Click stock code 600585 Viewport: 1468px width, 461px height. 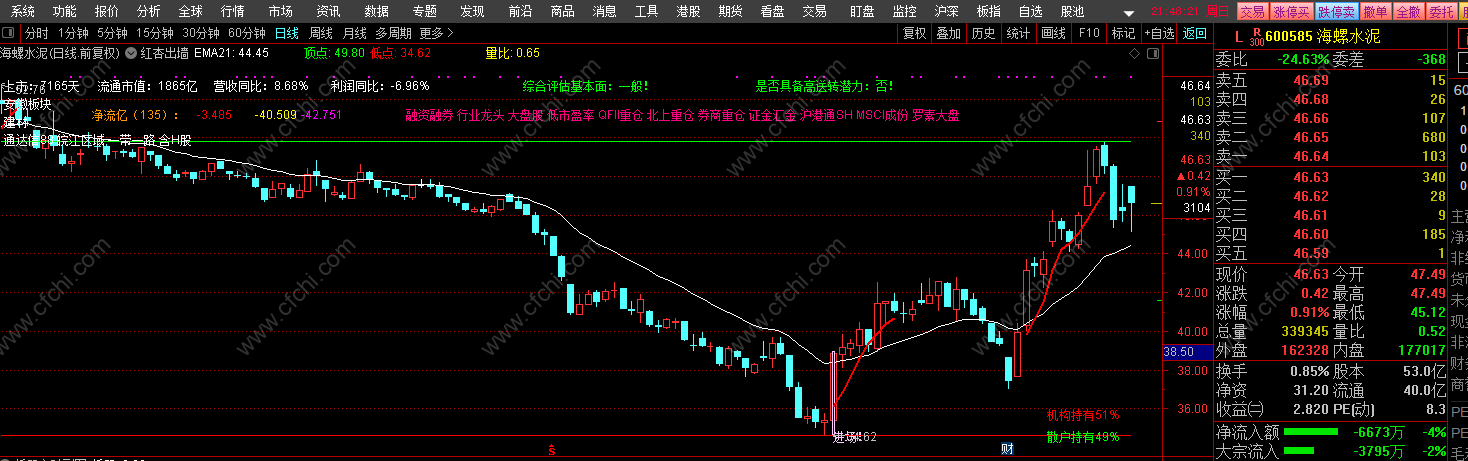1288,35
